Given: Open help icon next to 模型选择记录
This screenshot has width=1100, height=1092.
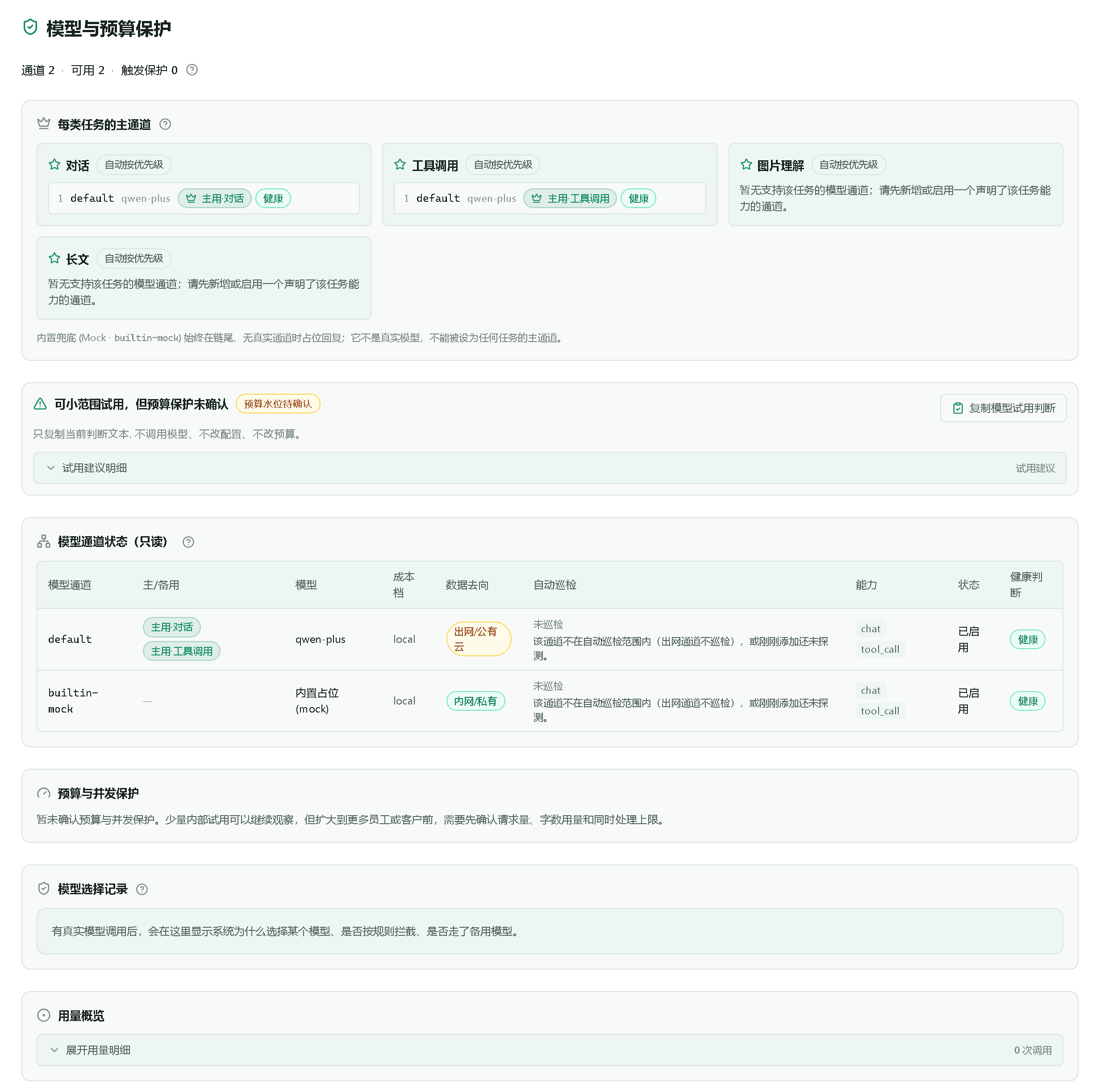Looking at the screenshot, I should click(142, 889).
